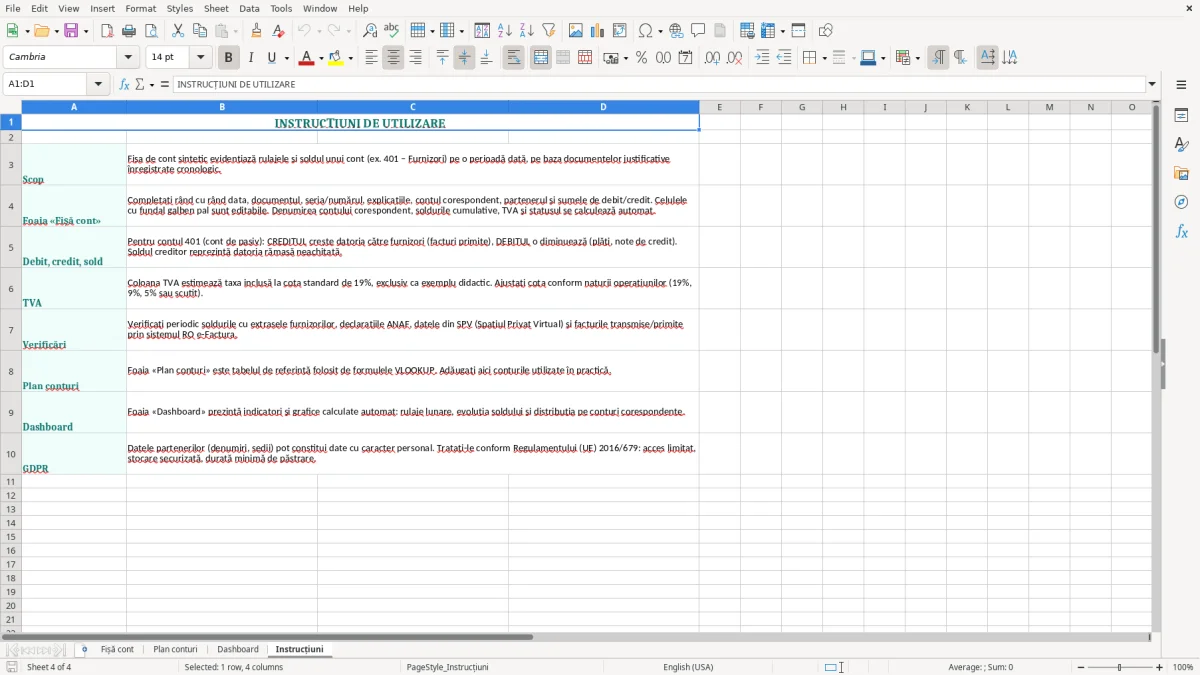Screen dimensions: 1200x675
Task: Open the Tools menu
Action: click(281, 8)
